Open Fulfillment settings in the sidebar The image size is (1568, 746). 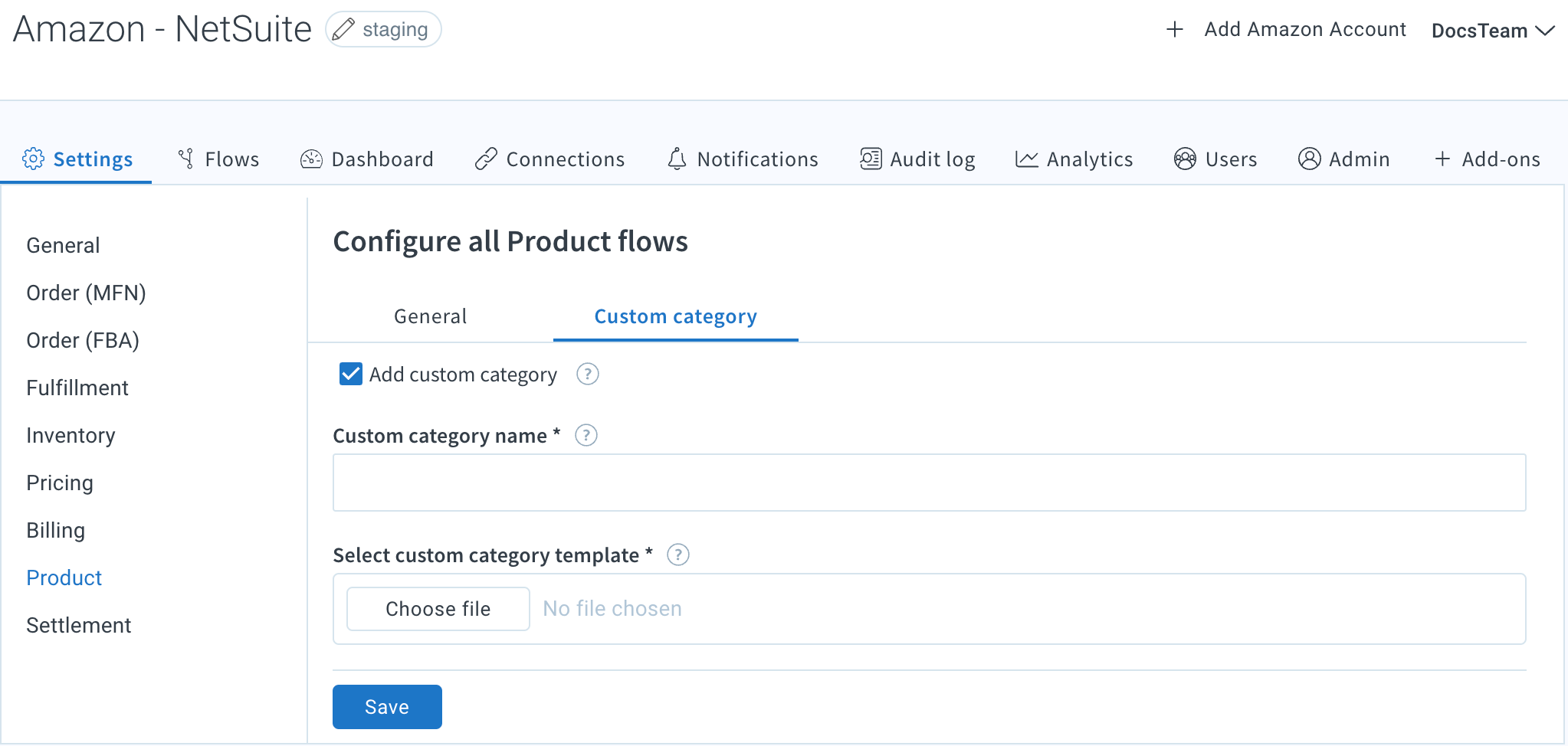tap(77, 388)
